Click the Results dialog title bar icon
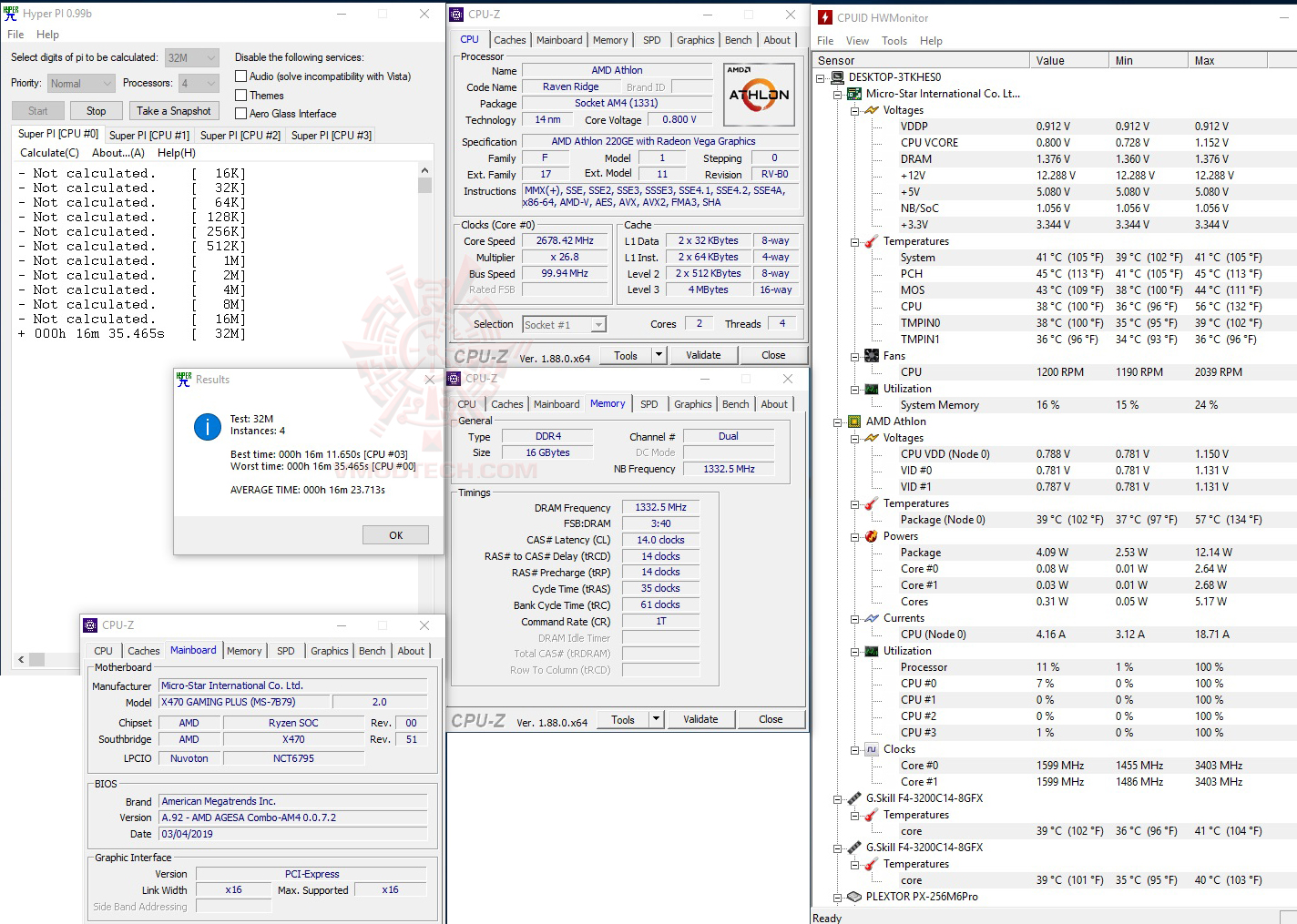 (184, 379)
